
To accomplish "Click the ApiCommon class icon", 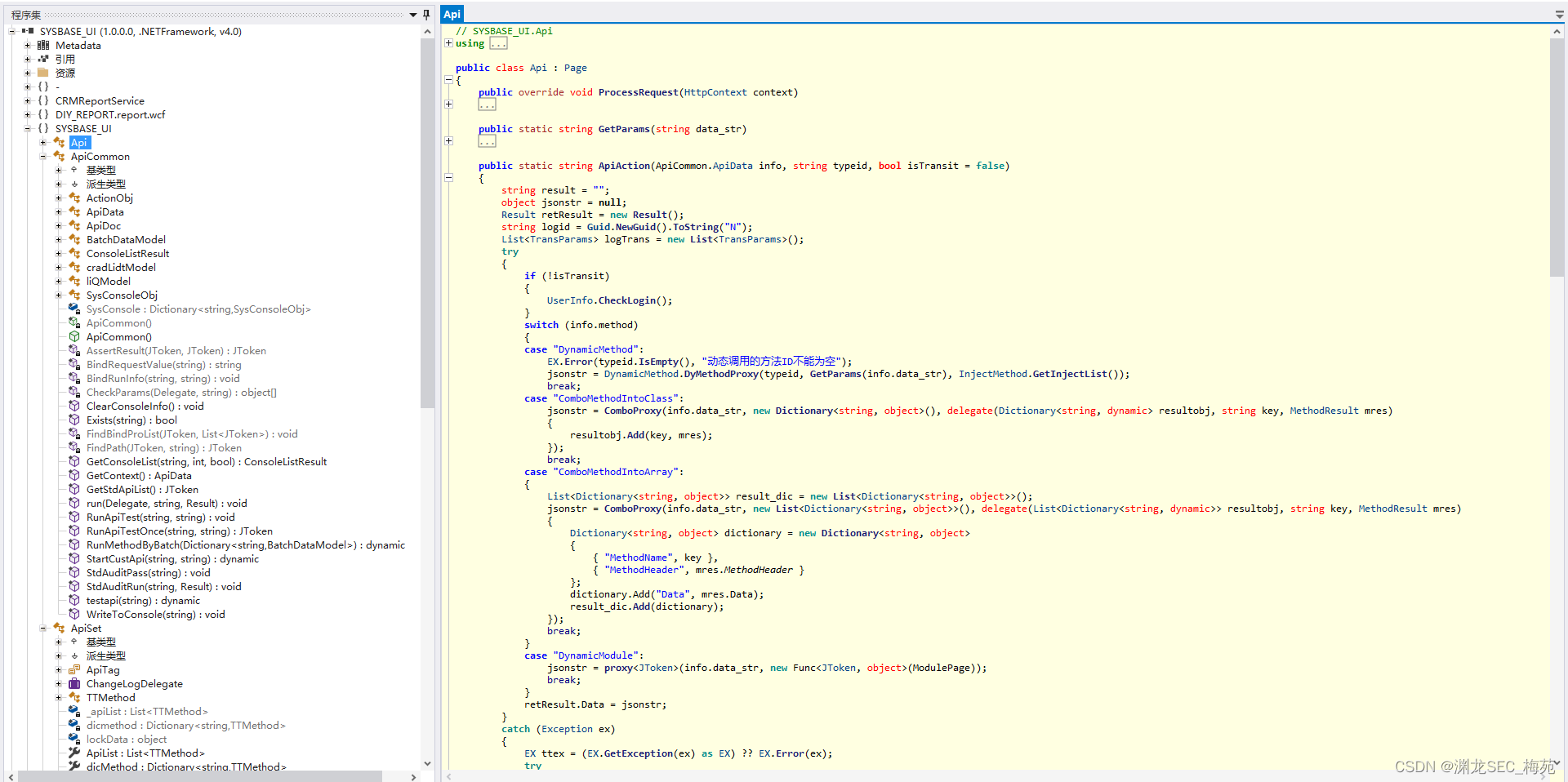I will [x=59, y=156].
